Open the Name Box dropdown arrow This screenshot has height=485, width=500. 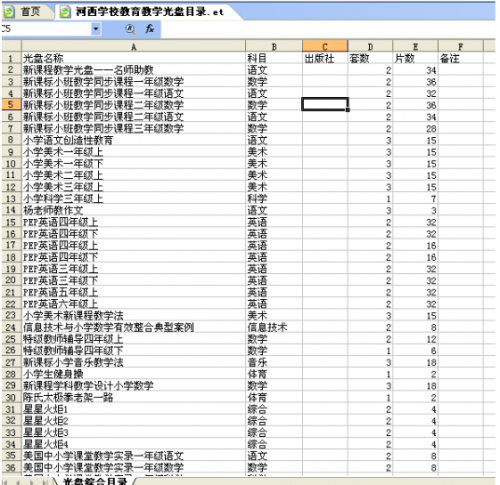pos(96,29)
